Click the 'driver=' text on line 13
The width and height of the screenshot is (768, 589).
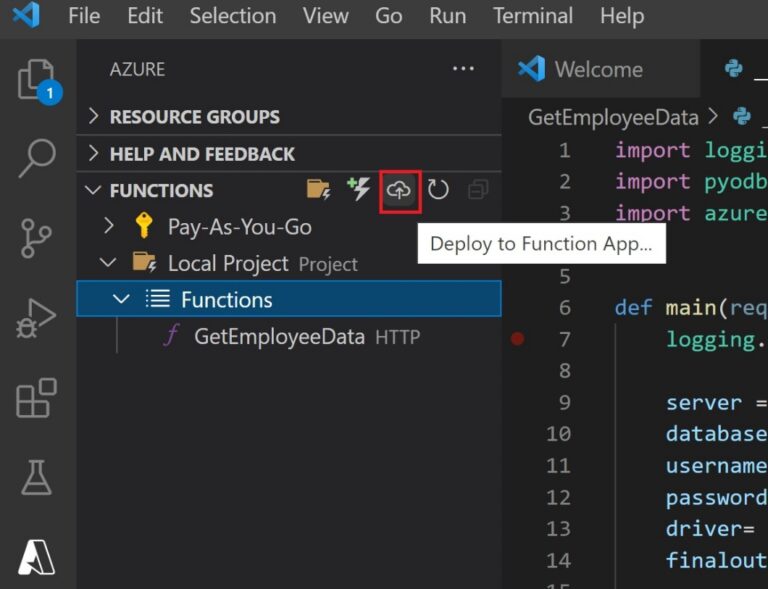710,529
